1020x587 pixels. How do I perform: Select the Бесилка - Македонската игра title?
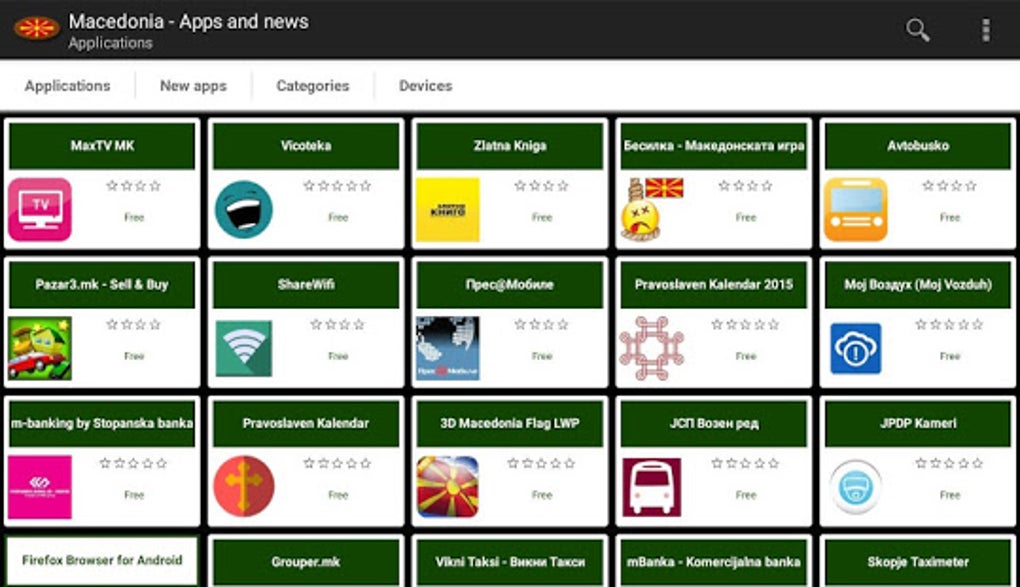[714, 146]
